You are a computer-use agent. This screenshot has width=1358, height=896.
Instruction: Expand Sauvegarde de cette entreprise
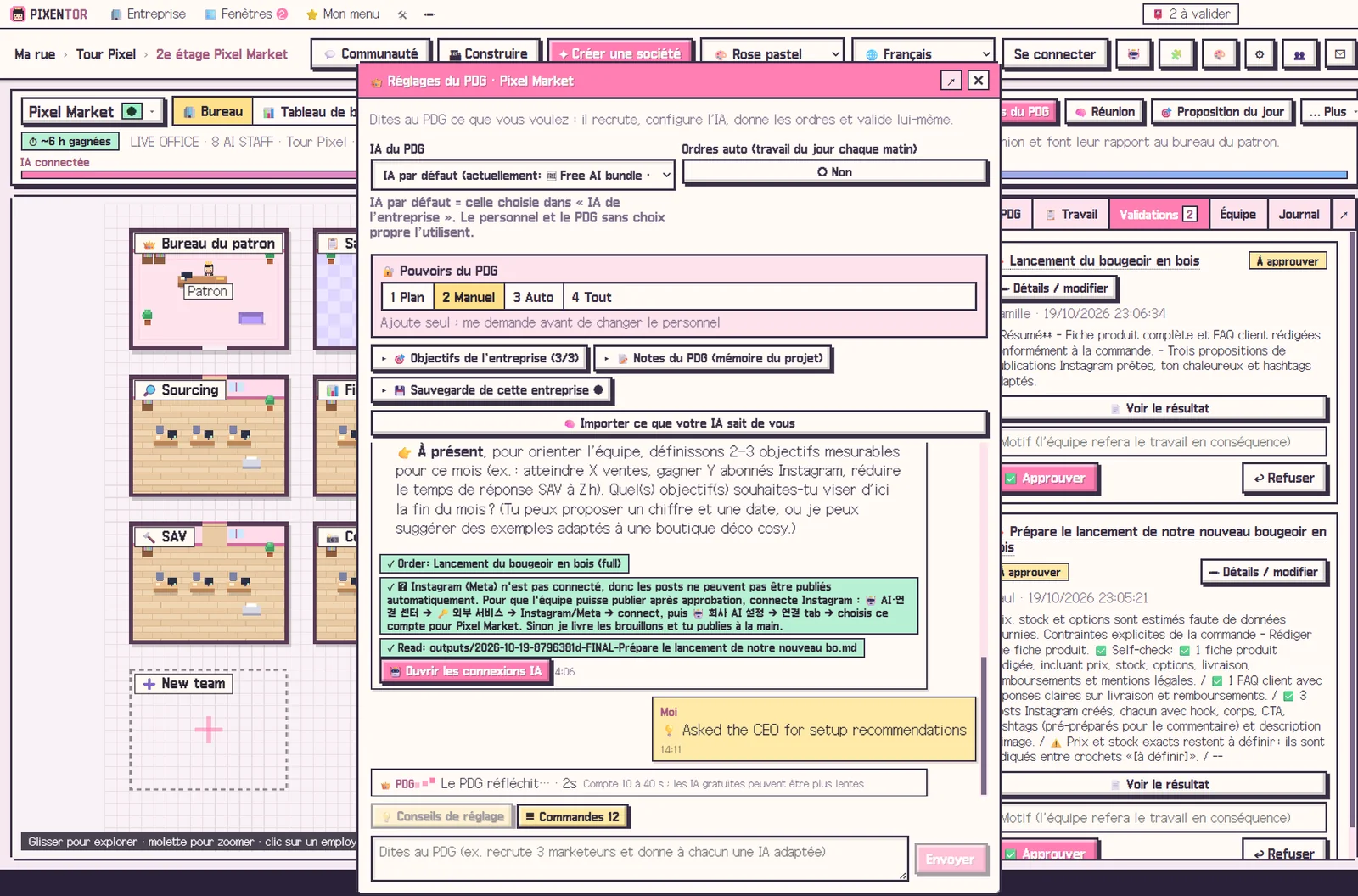[x=491, y=390]
